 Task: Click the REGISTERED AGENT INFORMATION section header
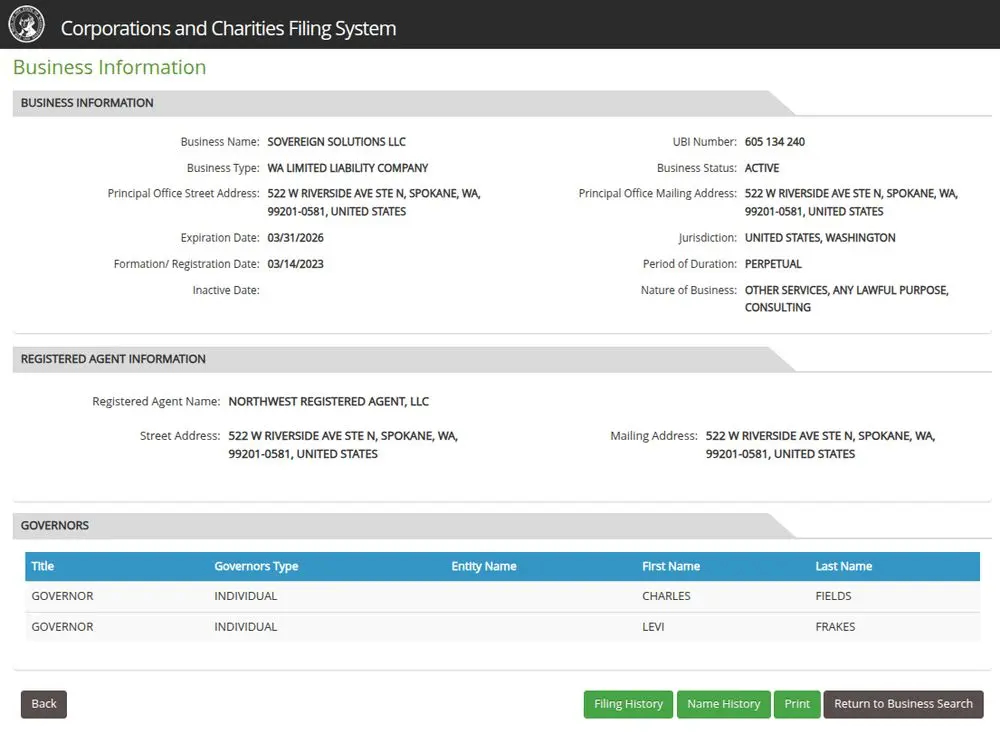[113, 359]
